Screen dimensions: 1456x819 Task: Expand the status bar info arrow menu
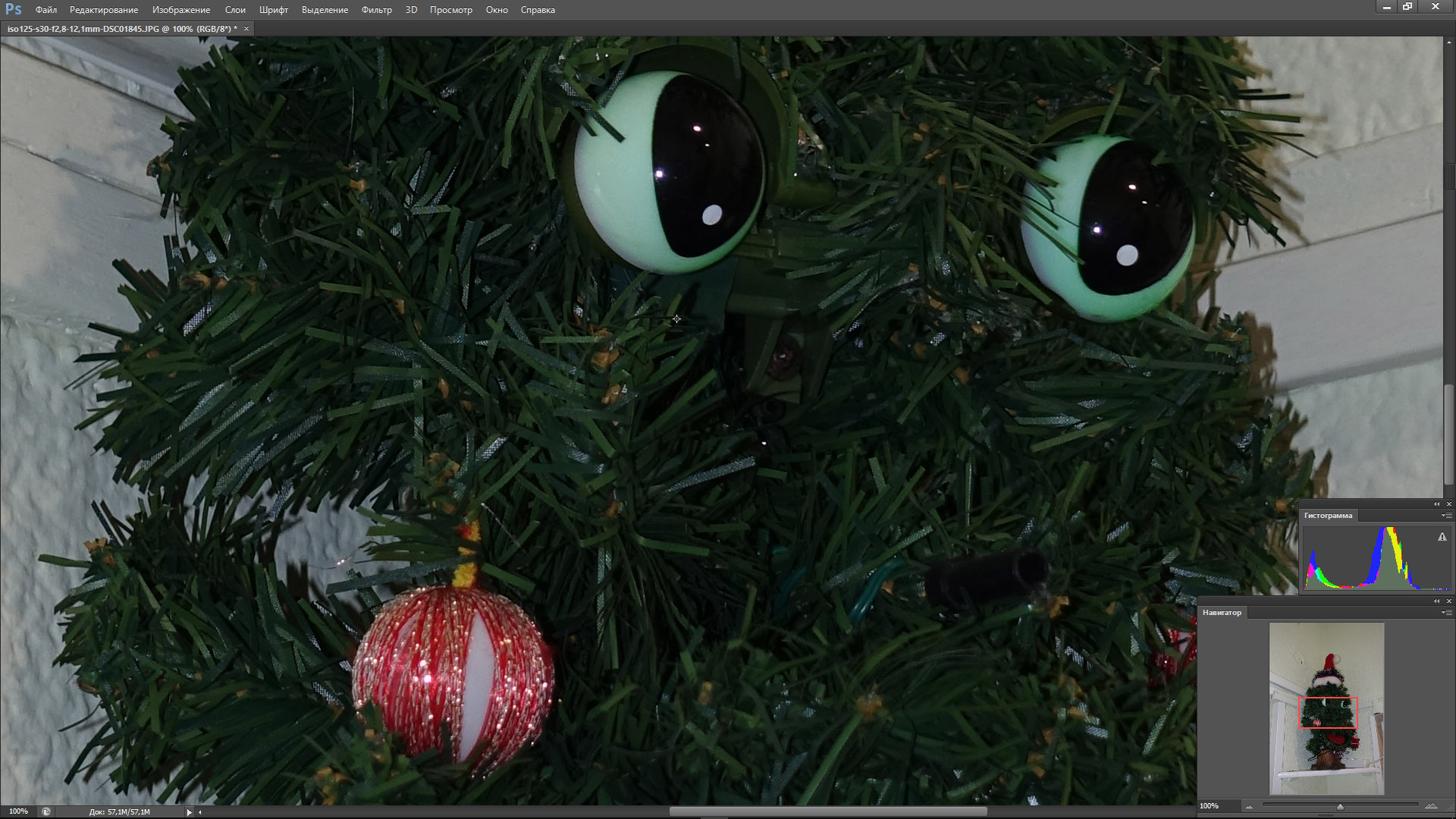point(189,811)
